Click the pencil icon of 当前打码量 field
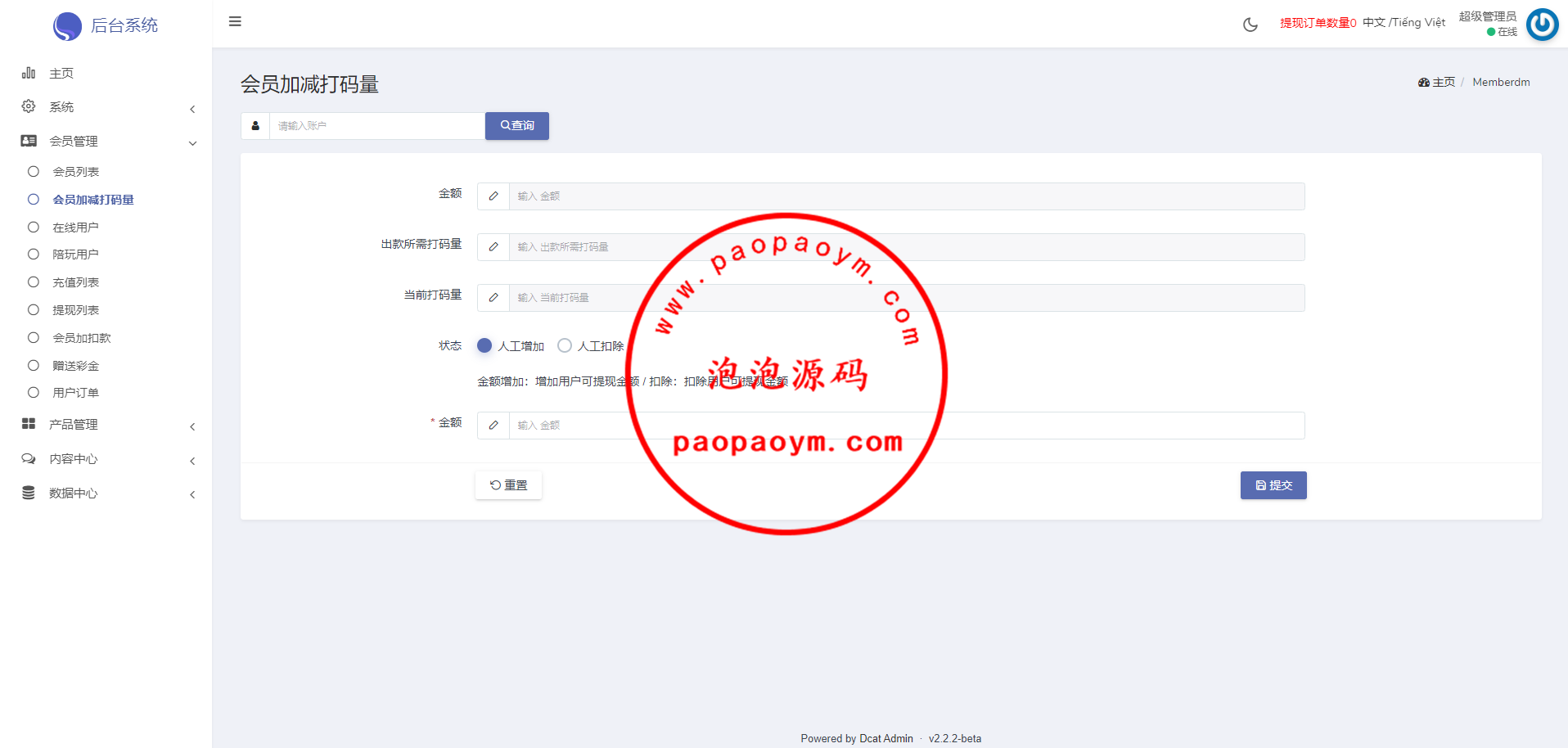 pos(493,298)
